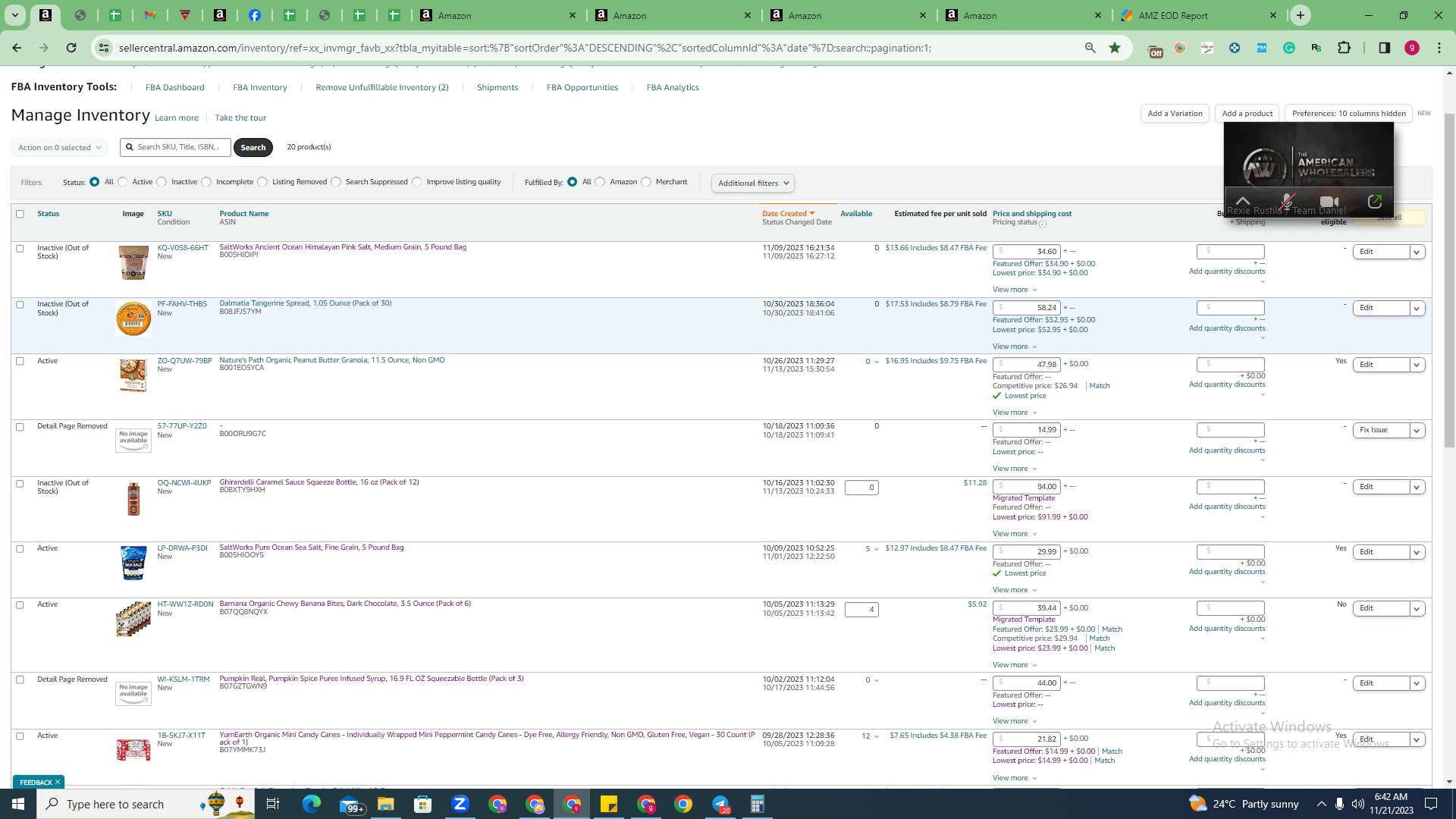Open the browser extensions puzzle icon

pos(1344,48)
